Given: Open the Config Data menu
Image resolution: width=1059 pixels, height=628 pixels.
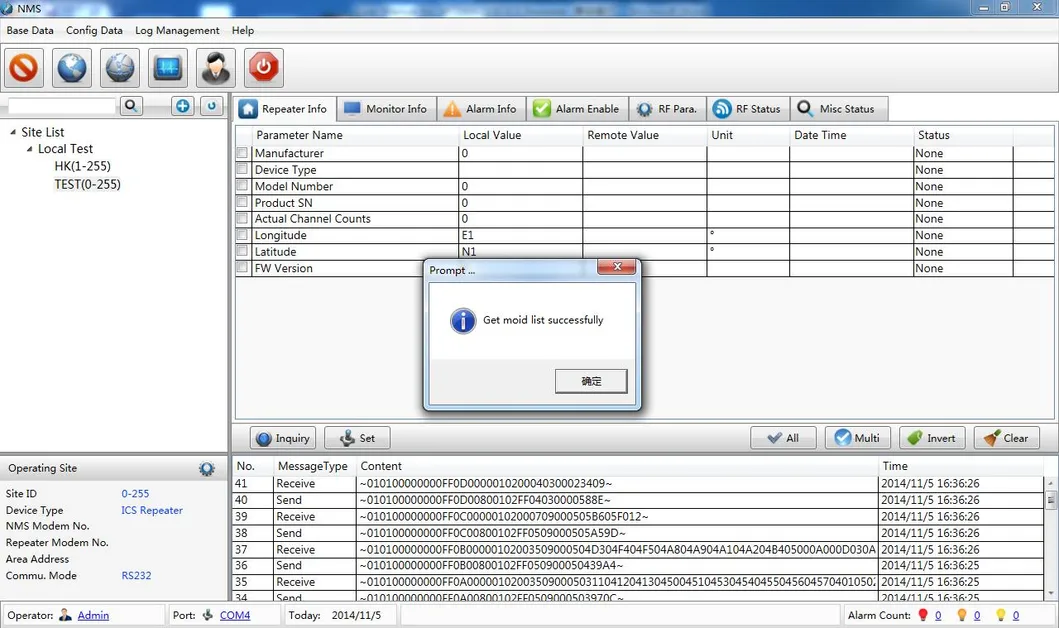Looking at the screenshot, I should pos(94,30).
